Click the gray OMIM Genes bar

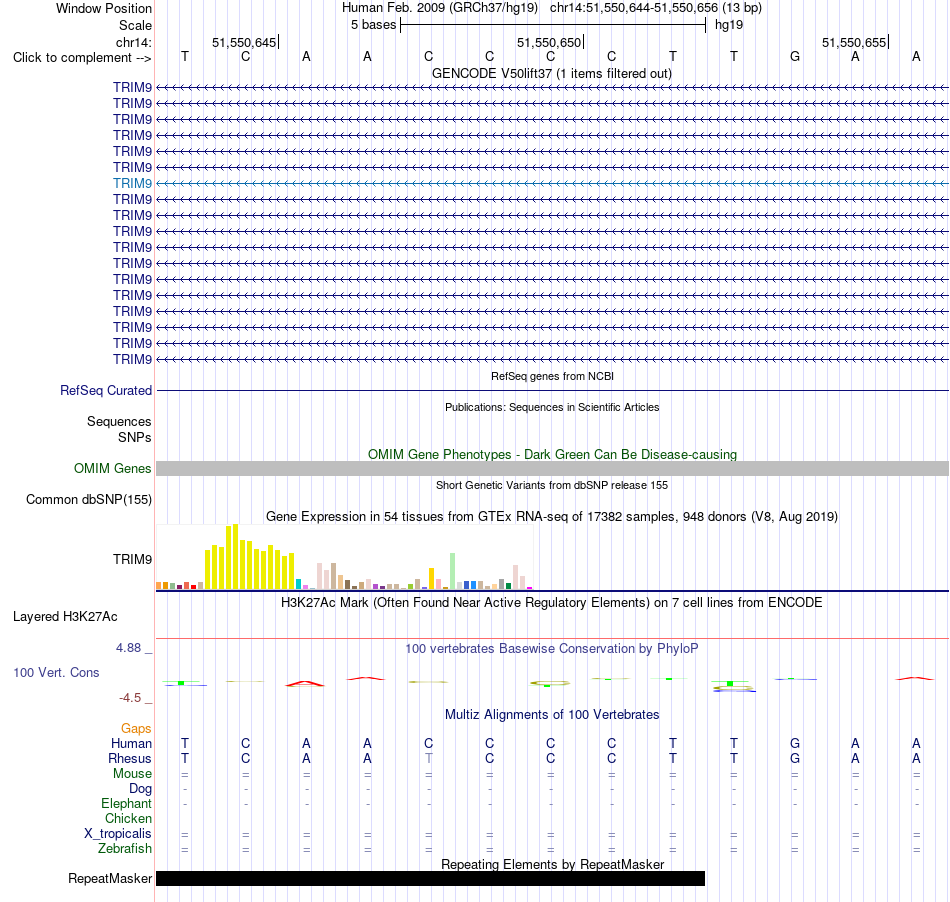pyautogui.click(x=552, y=468)
